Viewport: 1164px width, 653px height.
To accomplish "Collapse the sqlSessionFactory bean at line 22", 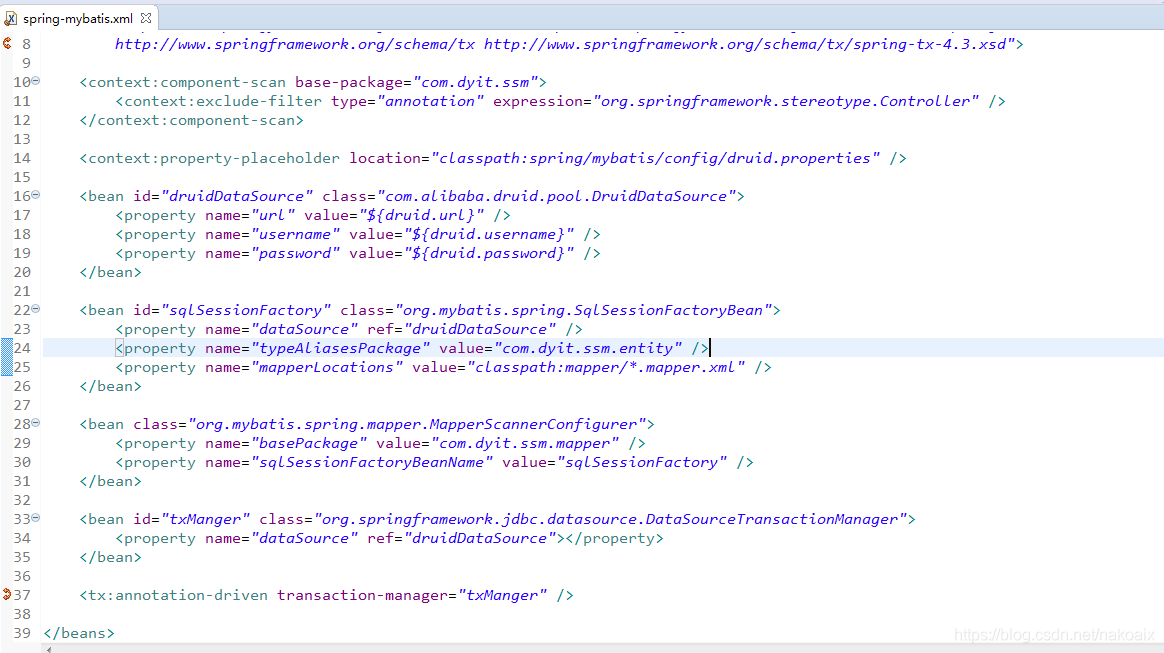I will click(x=36, y=309).
